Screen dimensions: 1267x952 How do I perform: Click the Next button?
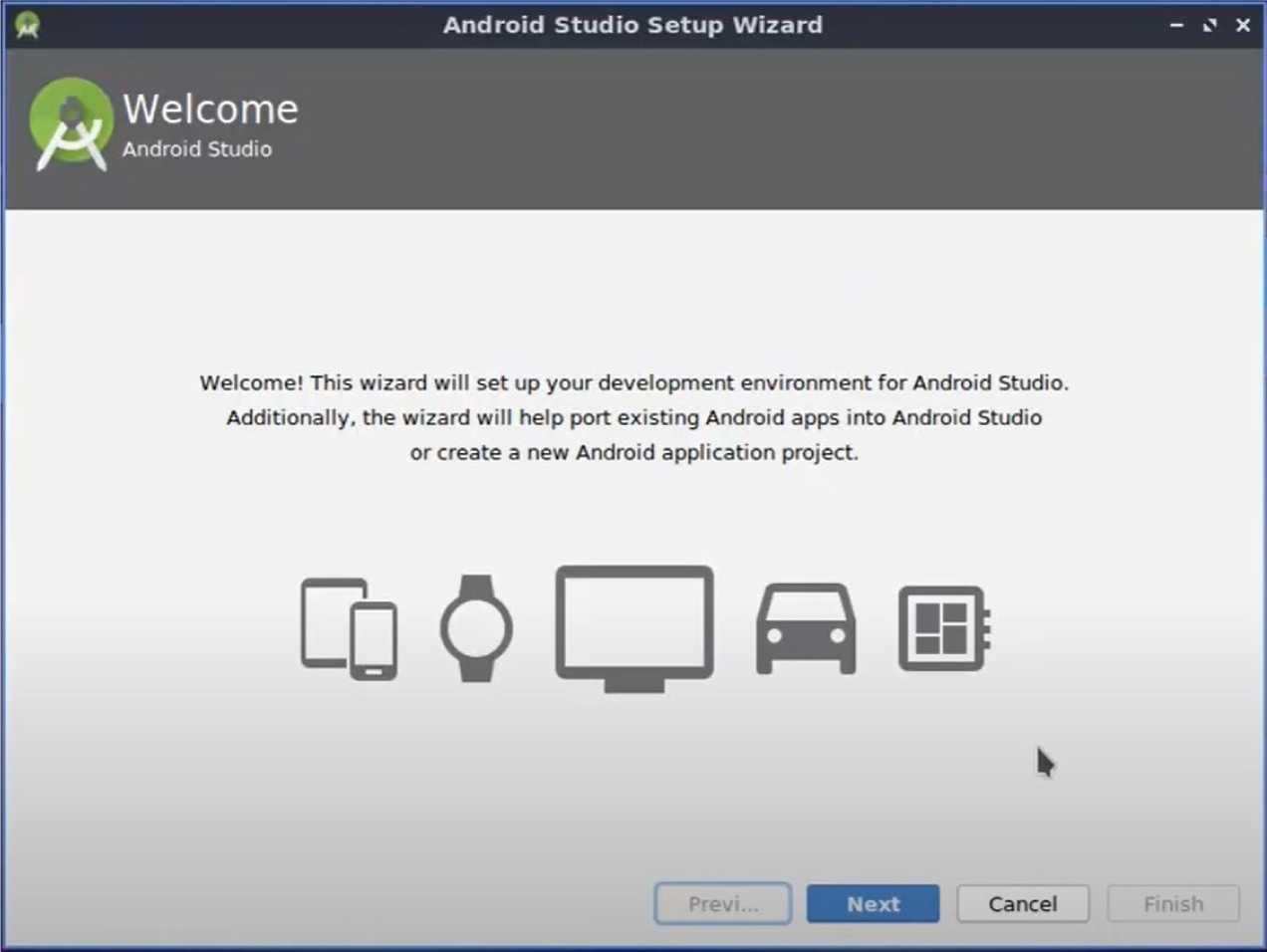873,904
